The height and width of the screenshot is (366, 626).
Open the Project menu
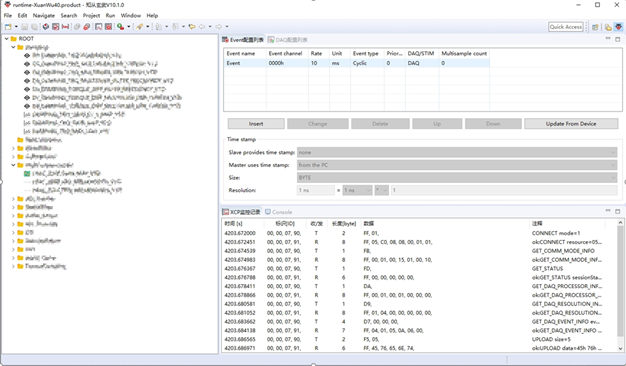click(x=91, y=15)
